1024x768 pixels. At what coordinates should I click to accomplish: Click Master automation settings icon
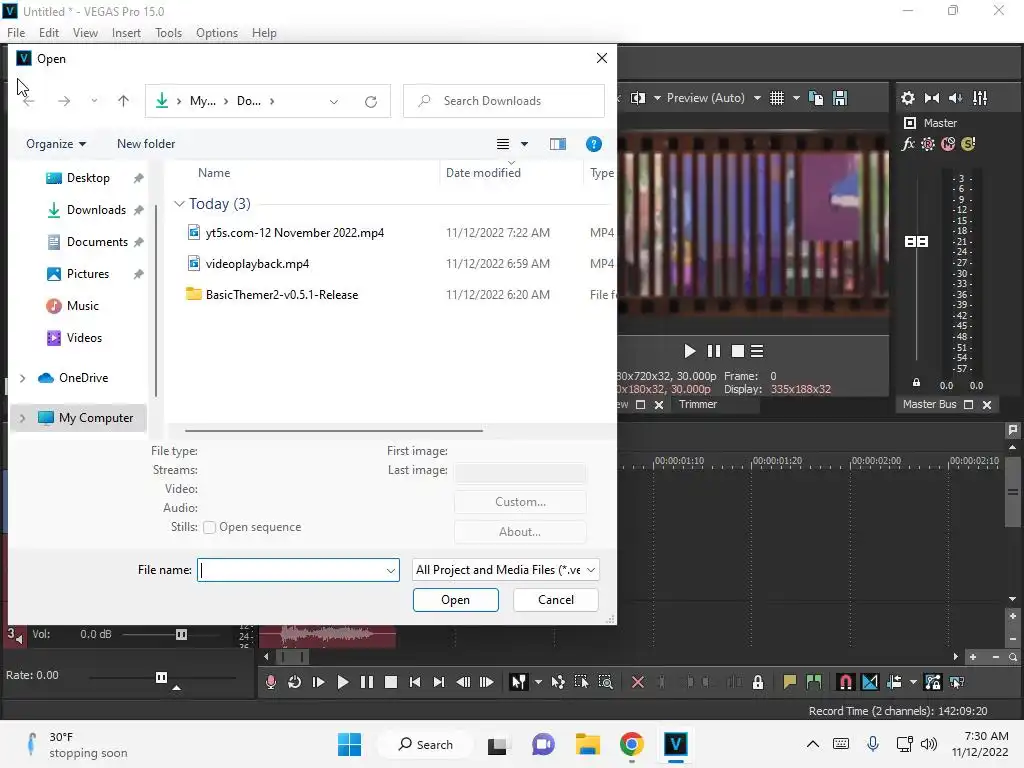pyautogui.click(x=928, y=144)
